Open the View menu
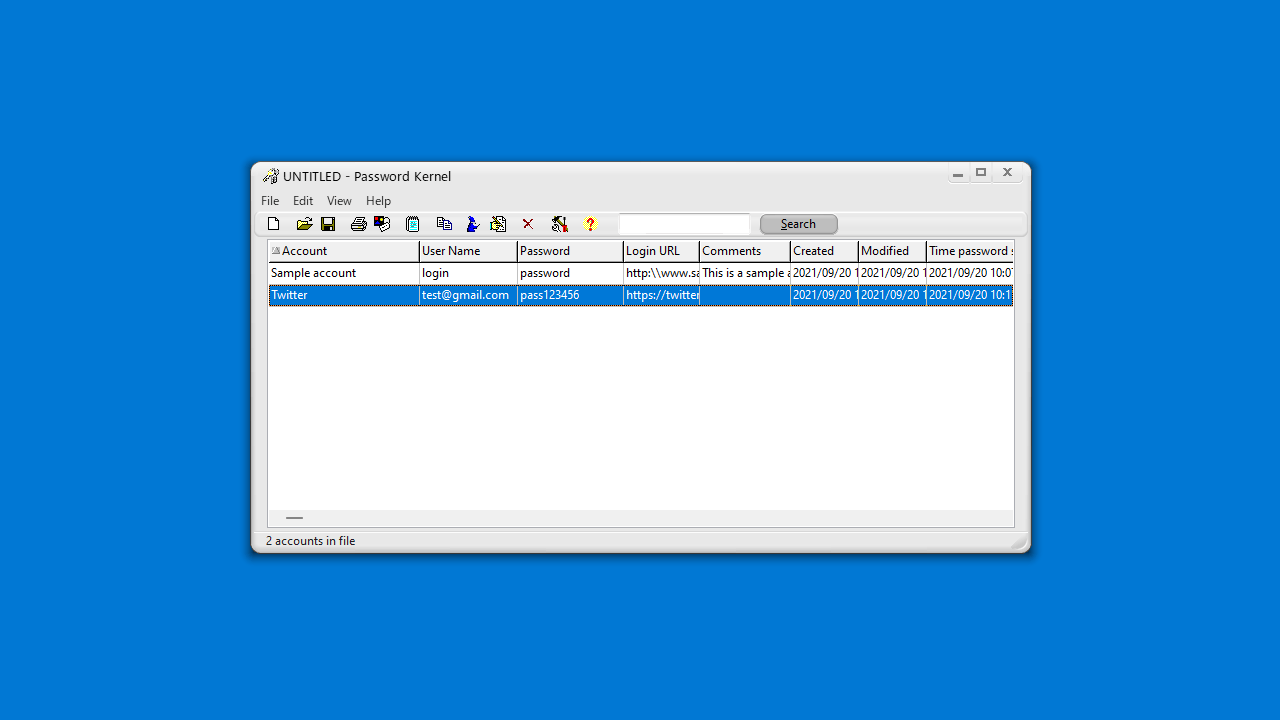1280x720 pixels. [339, 201]
